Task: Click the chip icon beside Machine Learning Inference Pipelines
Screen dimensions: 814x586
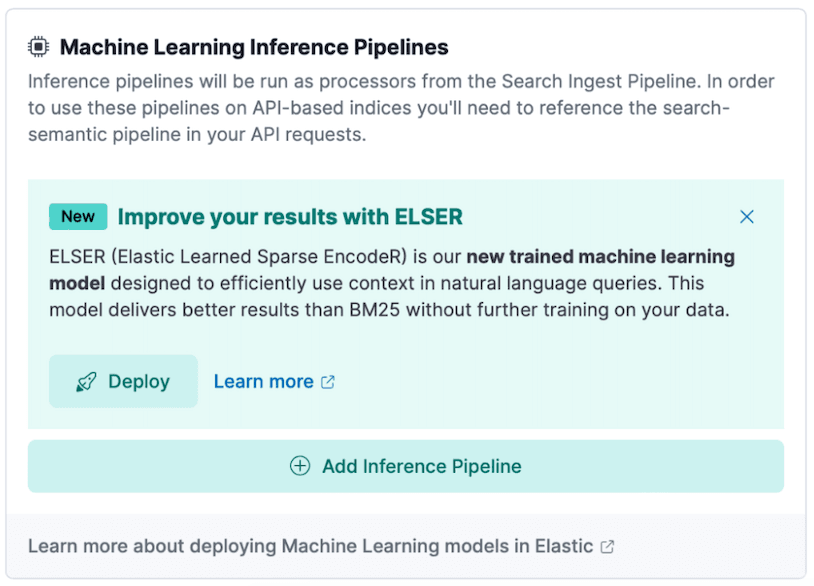Action: pyautogui.click(x=38, y=47)
